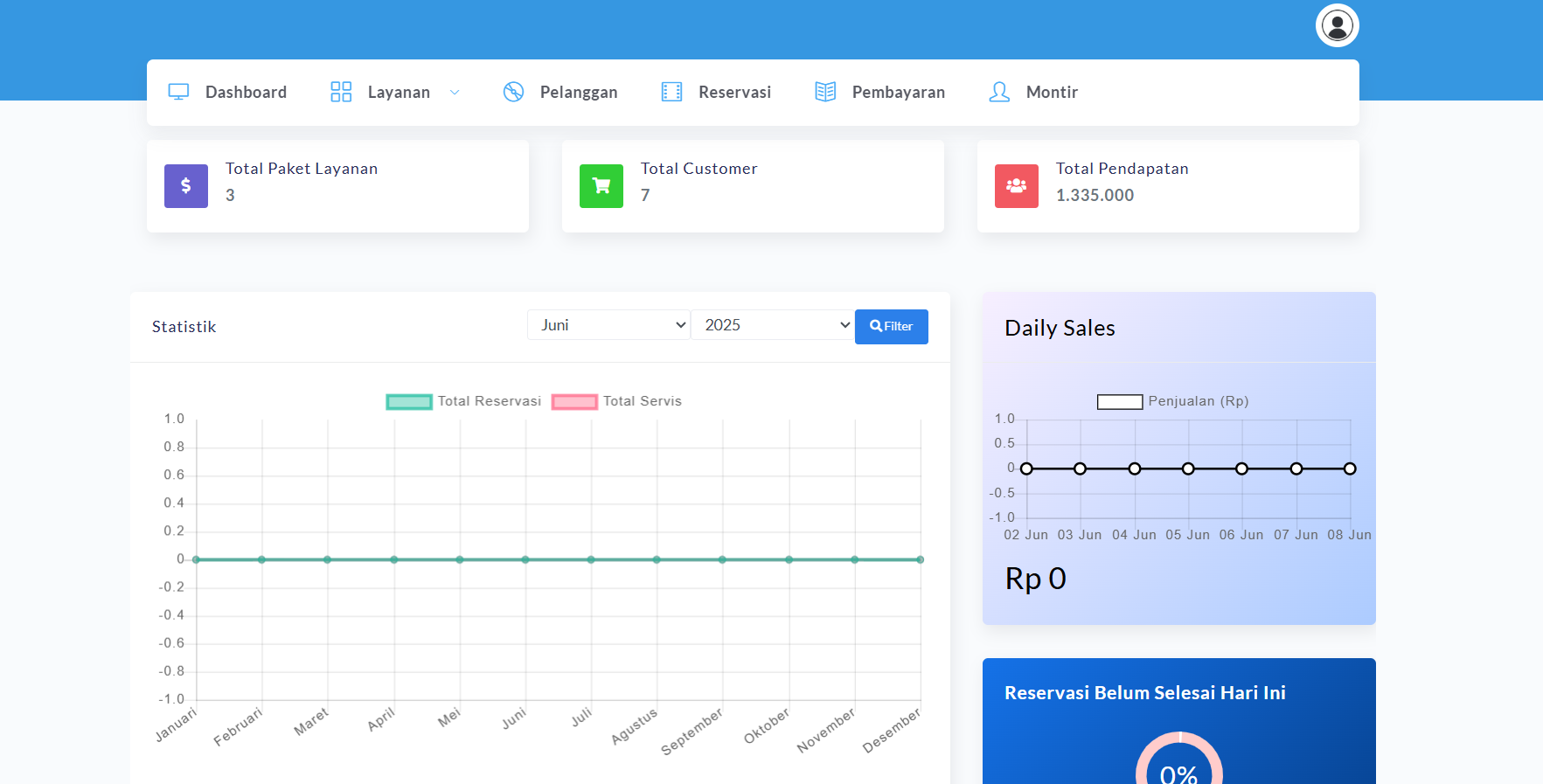Click the Januari point on Statistik chart
This screenshot has height=784, width=1543.
pyautogui.click(x=196, y=559)
